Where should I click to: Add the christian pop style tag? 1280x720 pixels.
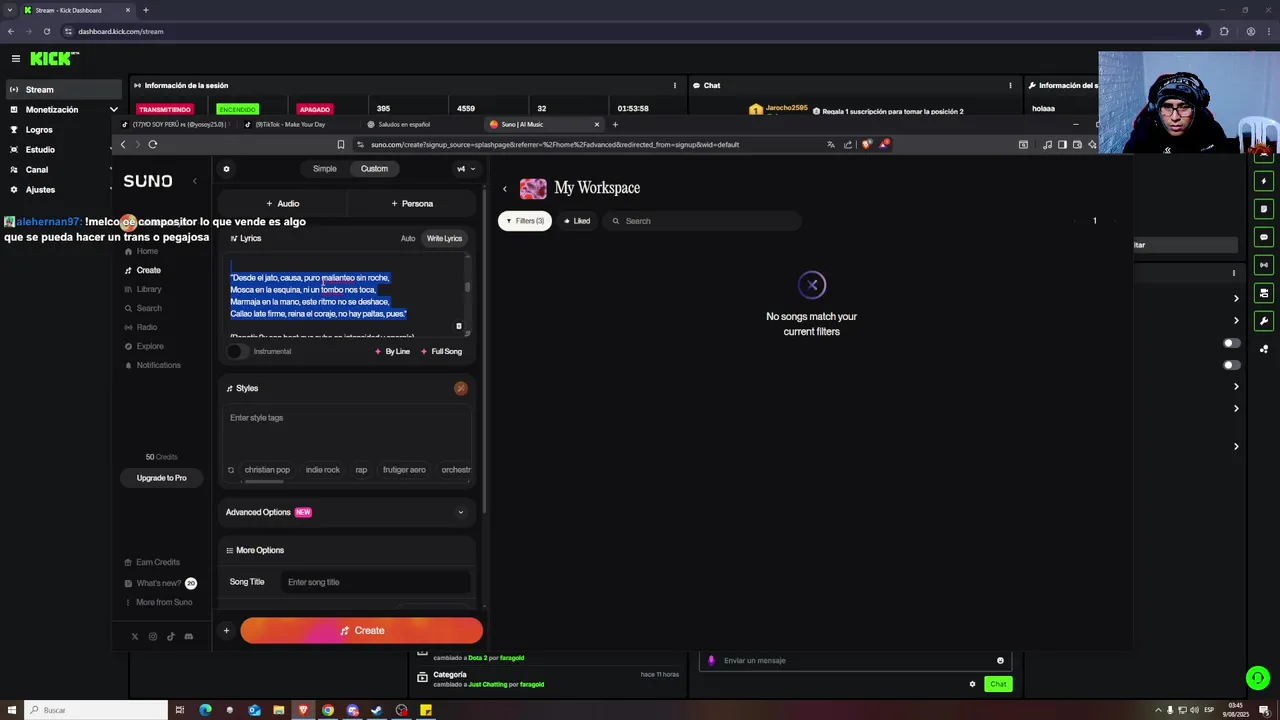[x=267, y=470]
